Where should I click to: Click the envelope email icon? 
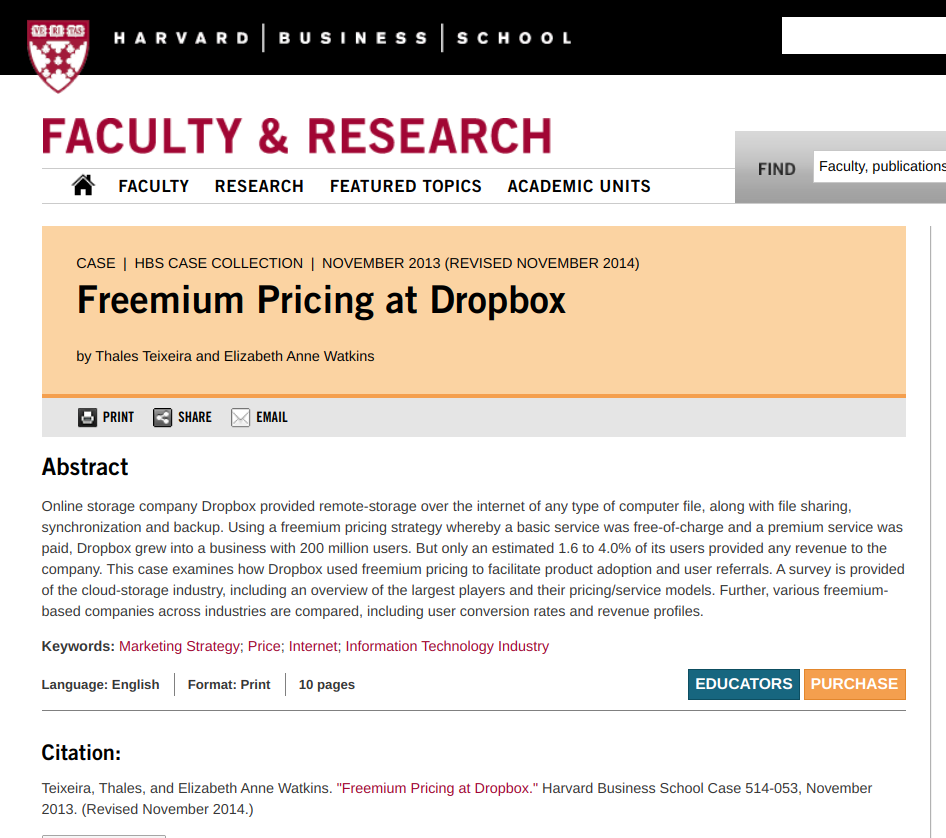[x=240, y=417]
